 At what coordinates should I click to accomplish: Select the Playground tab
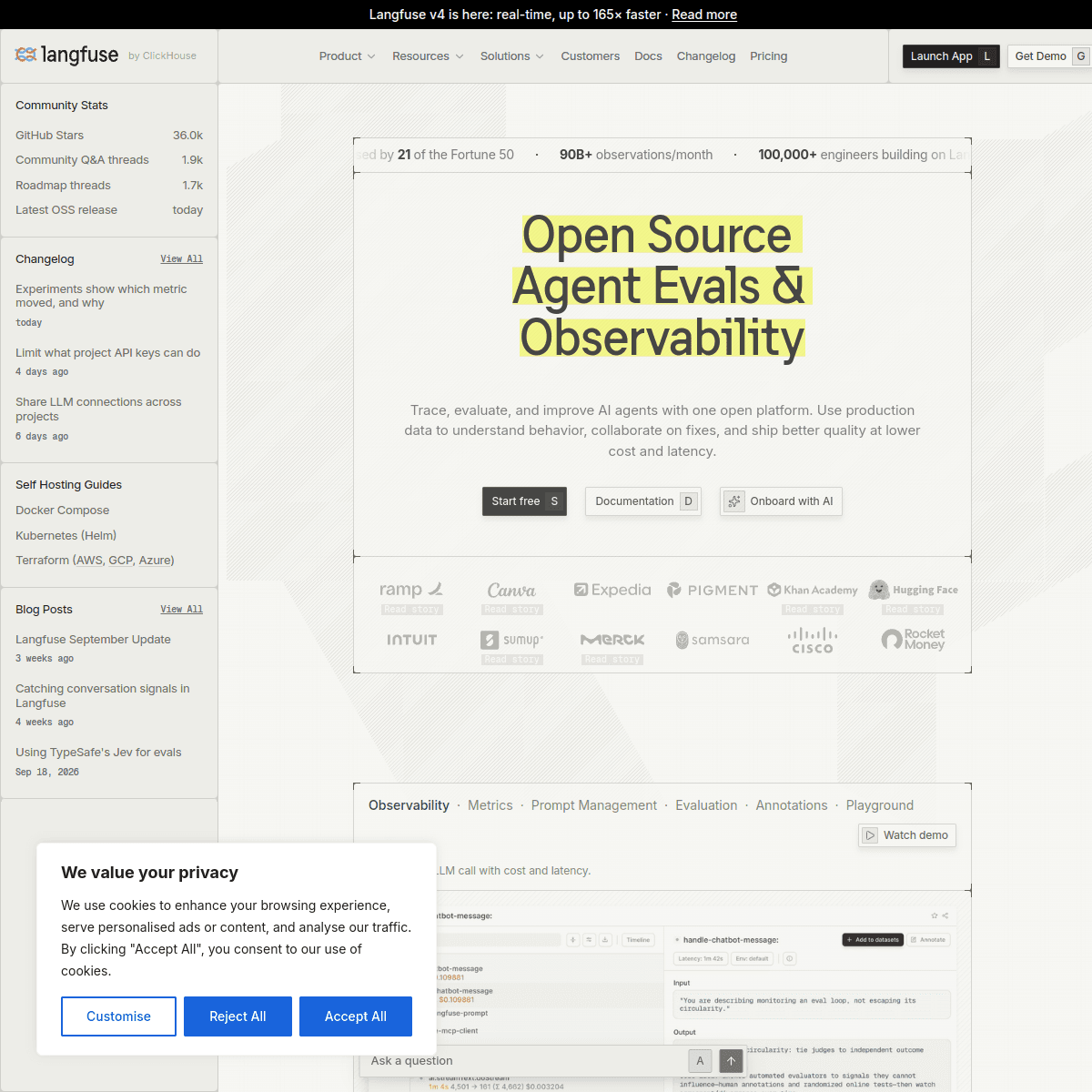click(880, 805)
